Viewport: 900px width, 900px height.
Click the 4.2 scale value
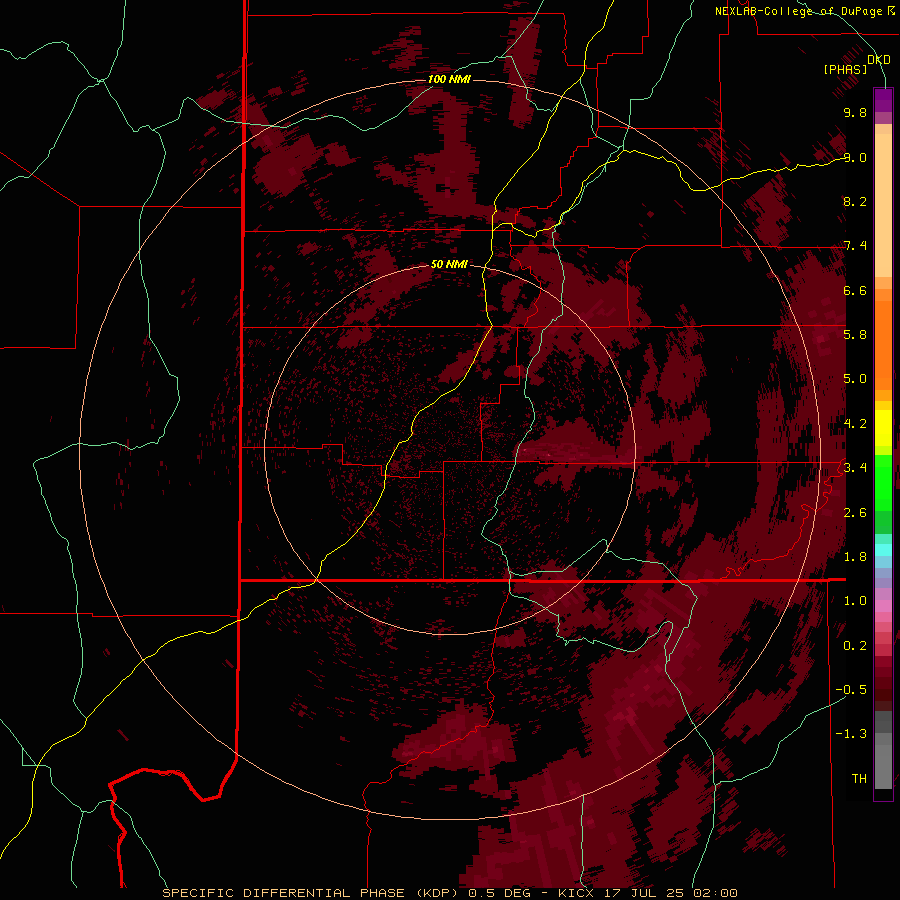[x=855, y=424]
